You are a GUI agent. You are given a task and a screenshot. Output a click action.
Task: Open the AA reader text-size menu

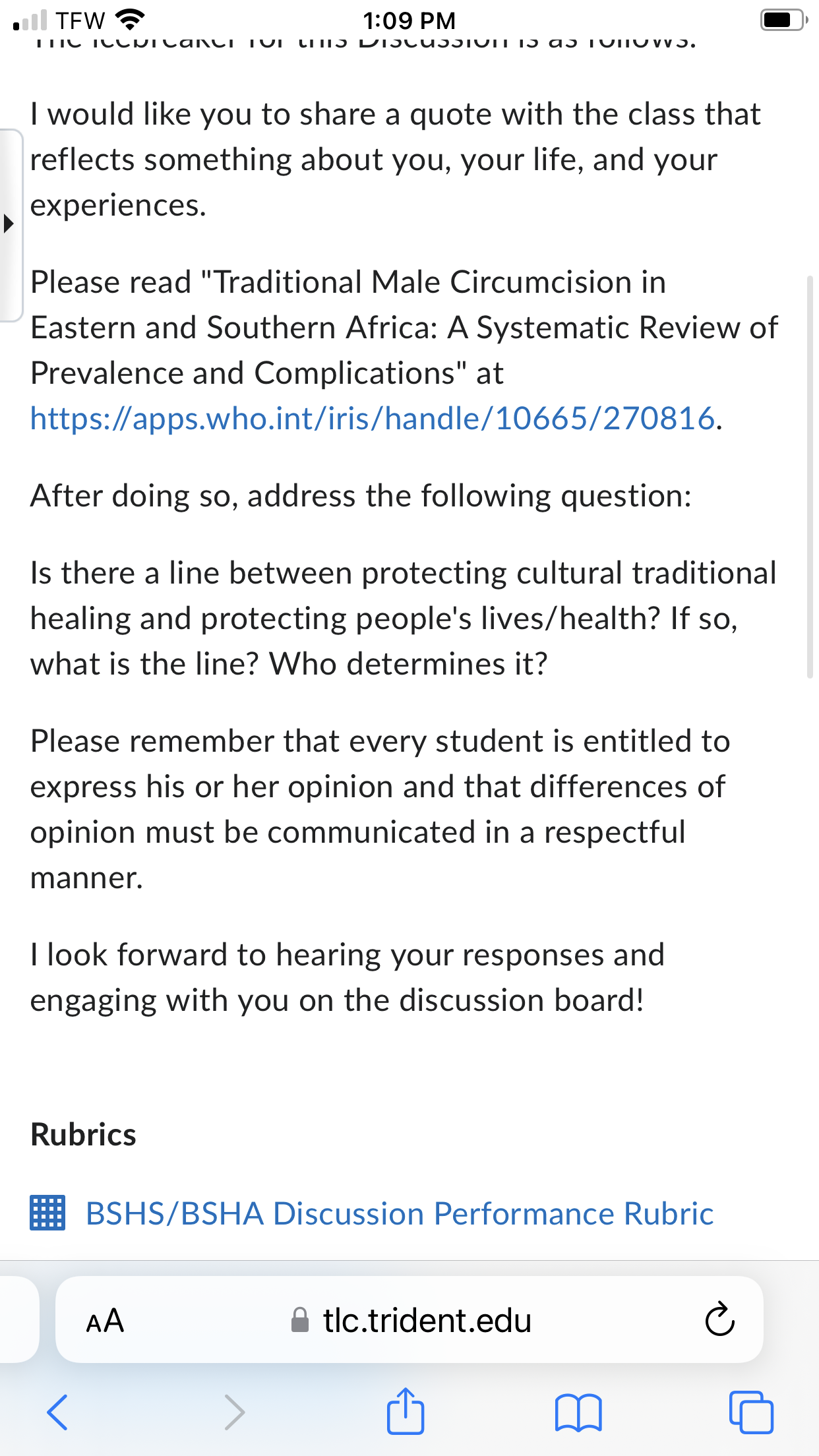(105, 1321)
